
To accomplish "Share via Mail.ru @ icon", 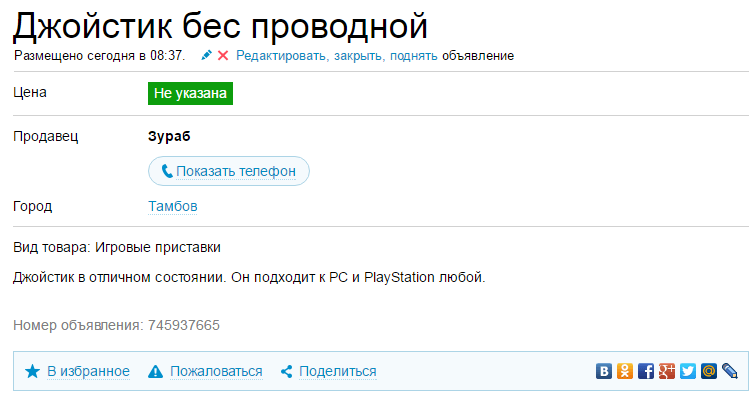I will click(x=709, y=371).
